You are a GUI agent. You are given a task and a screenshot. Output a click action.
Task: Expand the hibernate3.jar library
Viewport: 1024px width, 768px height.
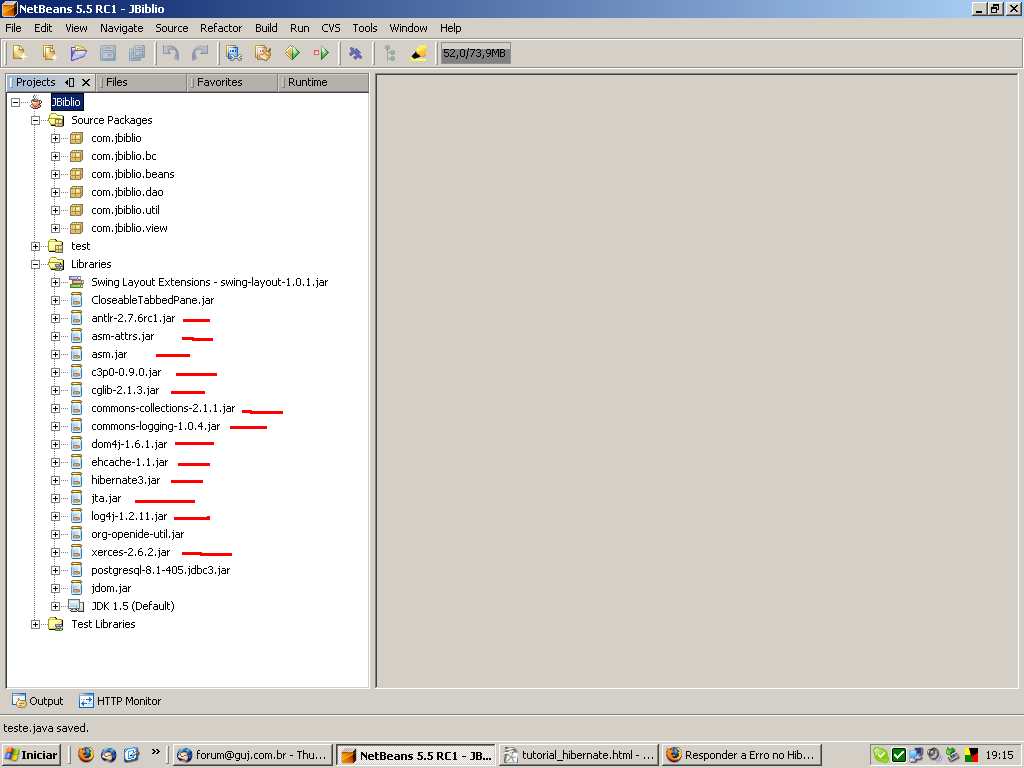click(56, 480)
